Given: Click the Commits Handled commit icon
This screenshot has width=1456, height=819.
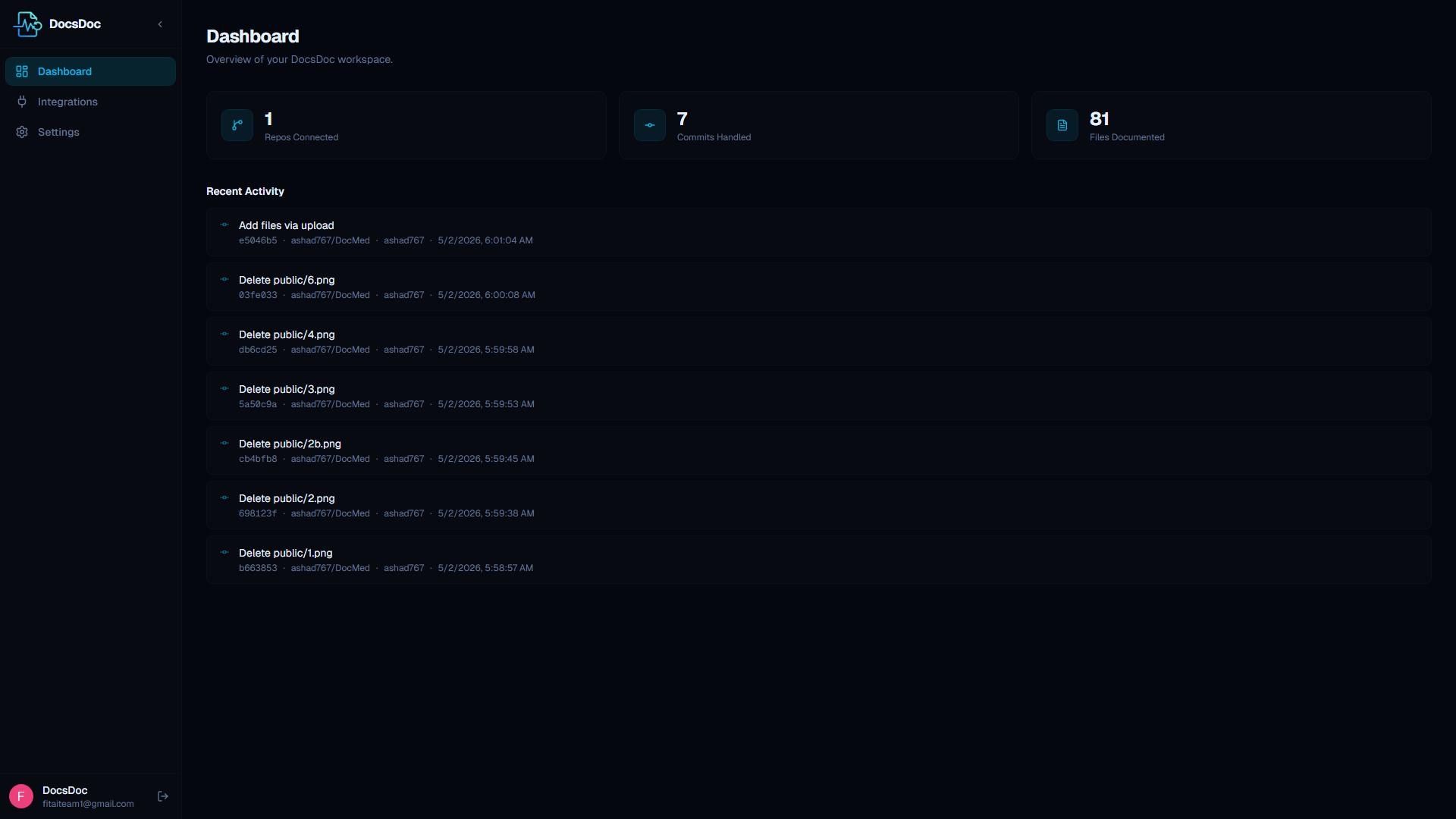Looking at the screenshot, I should [x=650, y=125].
